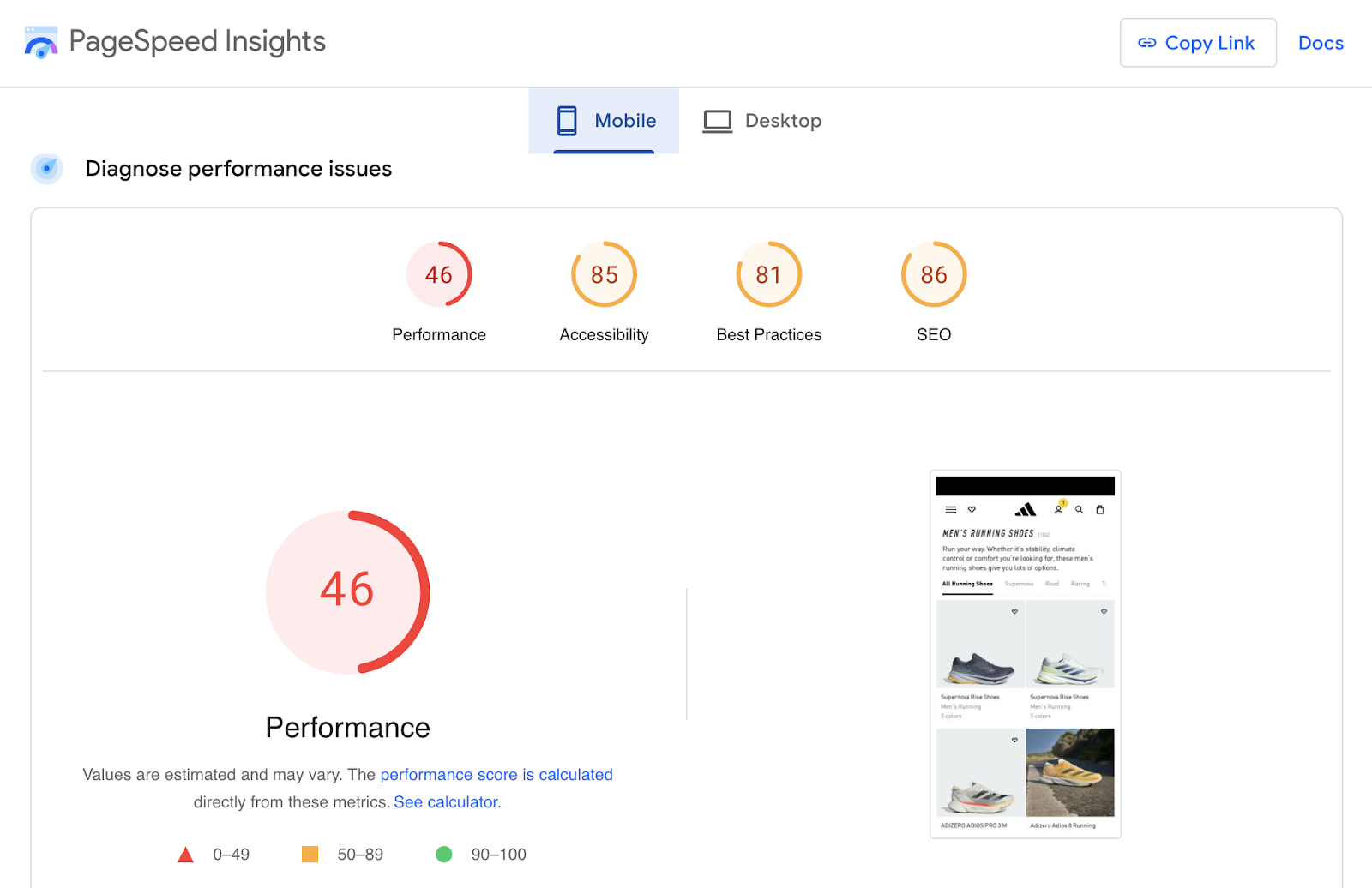The image size is (1372, 888).
Task: Click the wishlist heart icon in the preview header
Action: 972,509
